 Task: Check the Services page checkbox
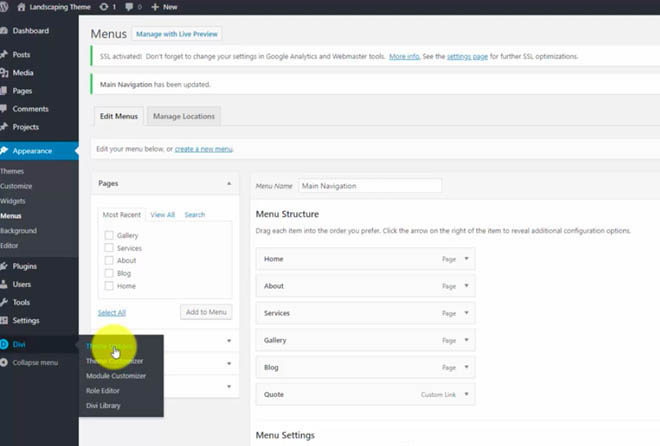pos(109,248)
